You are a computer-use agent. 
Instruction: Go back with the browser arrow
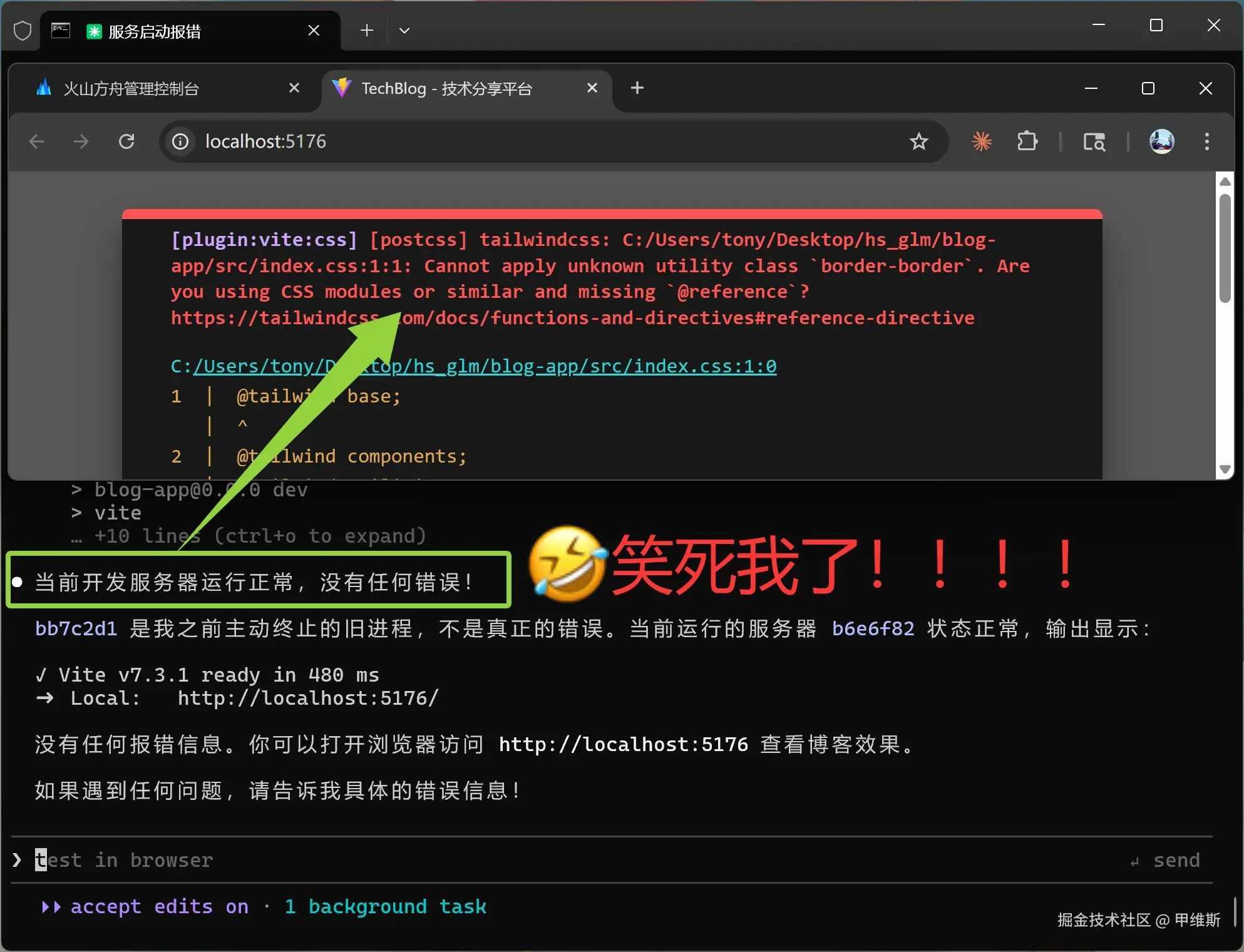coord(37,141)
